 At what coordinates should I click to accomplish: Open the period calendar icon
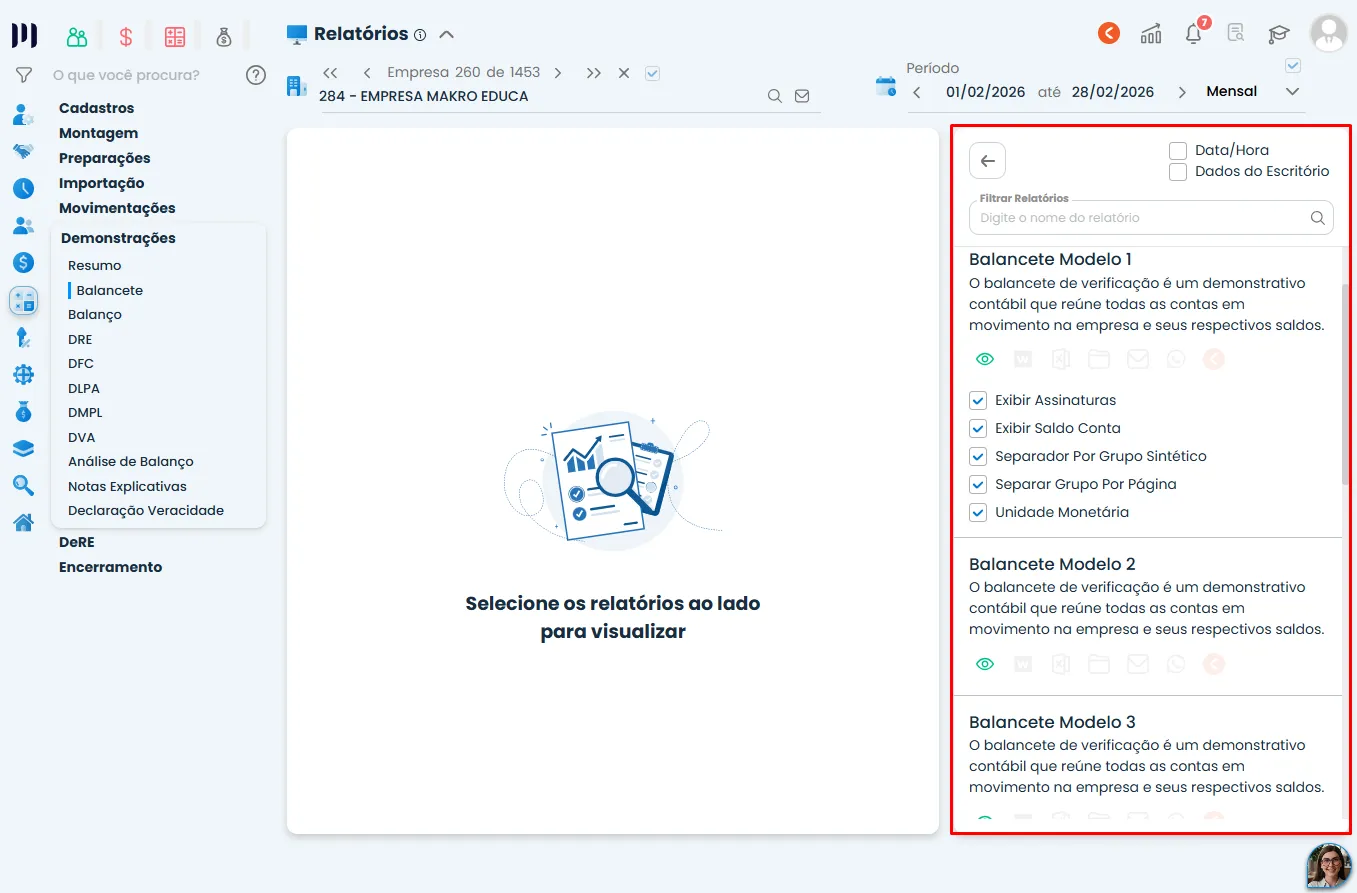point(886,86)
